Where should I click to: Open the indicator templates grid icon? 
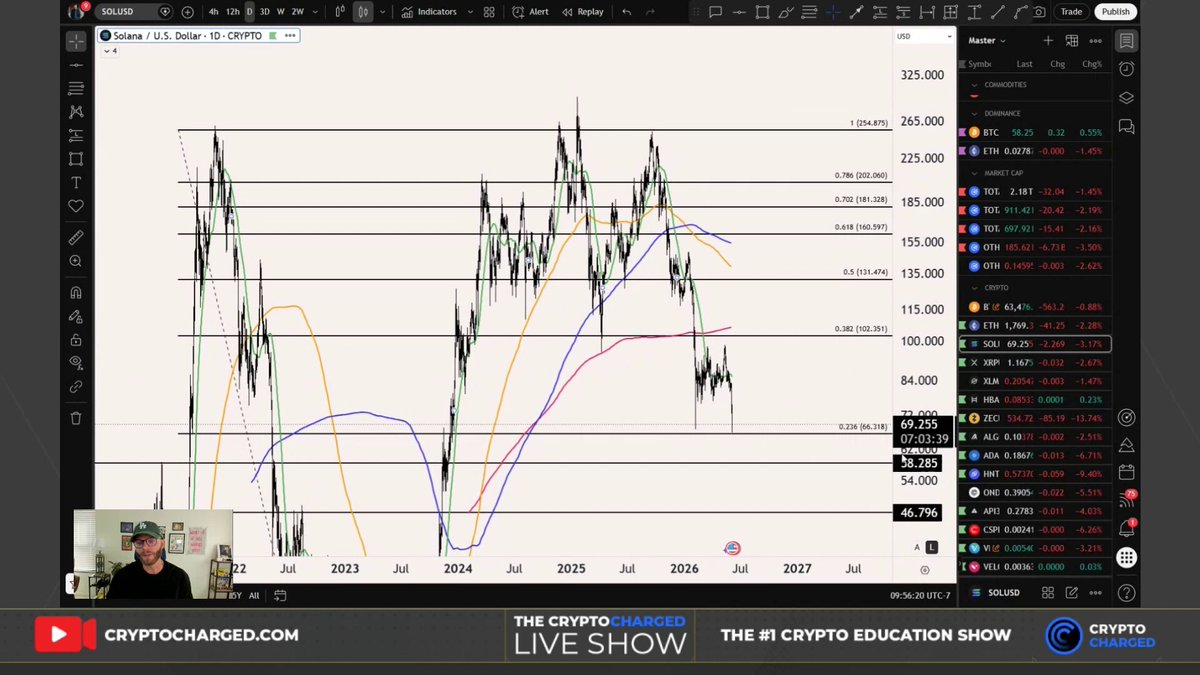[488, 12]
